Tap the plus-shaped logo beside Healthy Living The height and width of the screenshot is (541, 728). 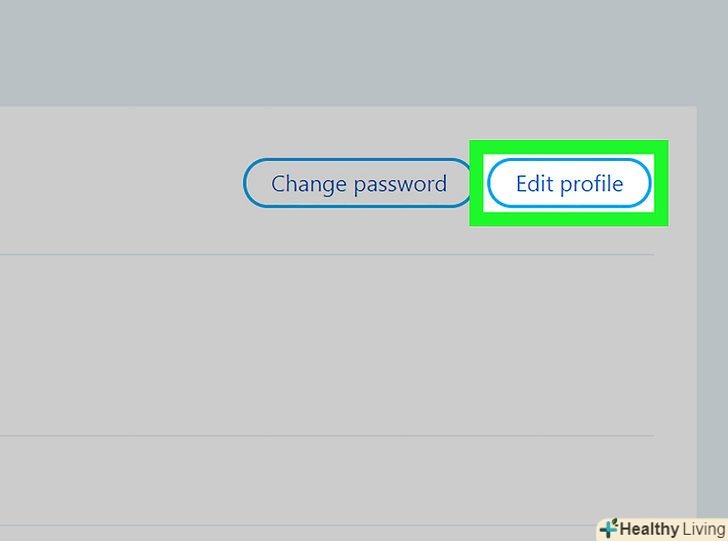click(x=609, y=528)
